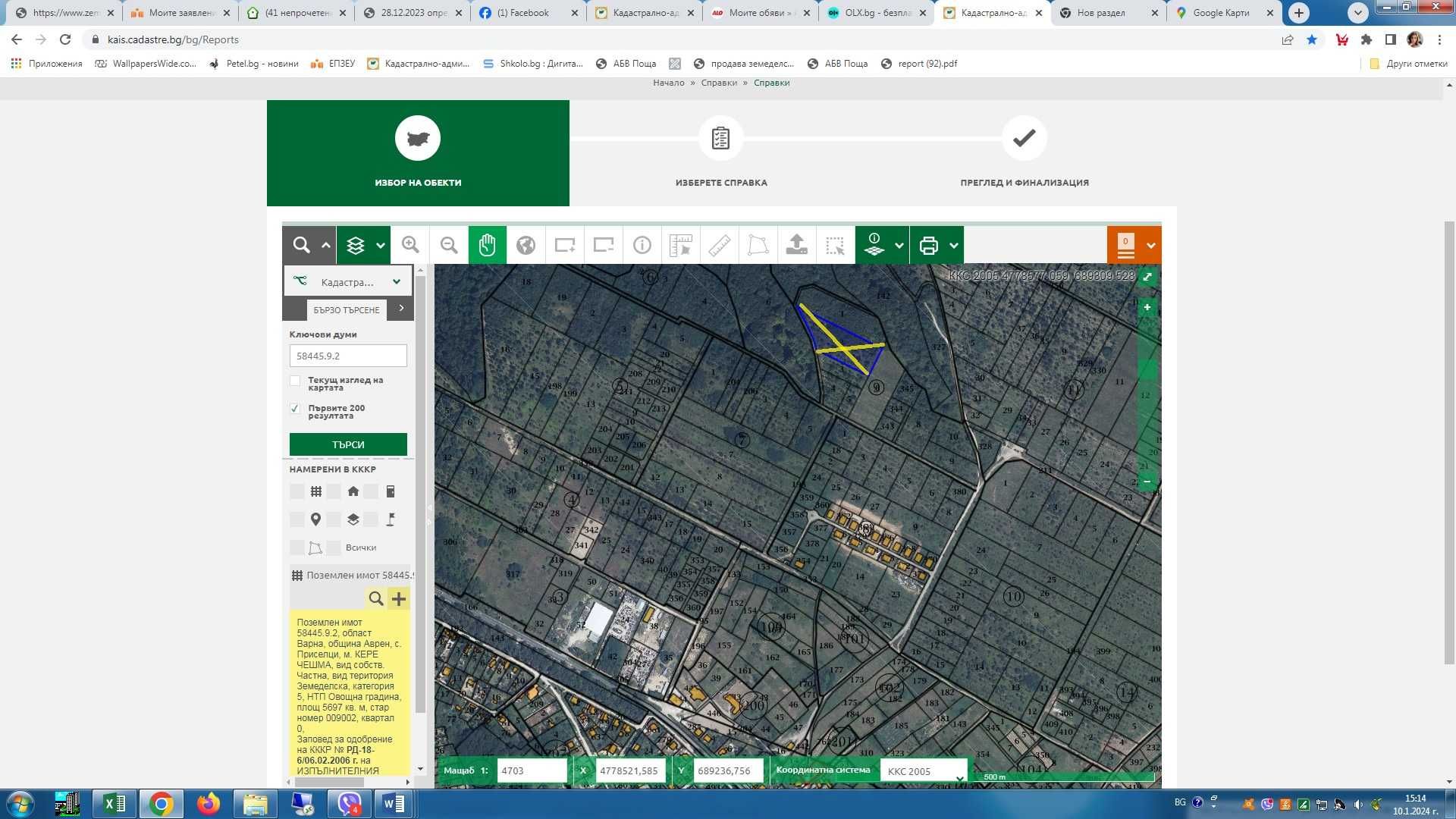Open the browser extensions puzzle icon

click(x=1367, y=39)
